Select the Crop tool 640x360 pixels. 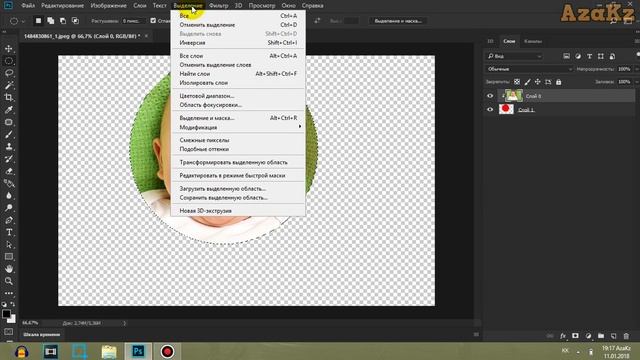(9, 98)
